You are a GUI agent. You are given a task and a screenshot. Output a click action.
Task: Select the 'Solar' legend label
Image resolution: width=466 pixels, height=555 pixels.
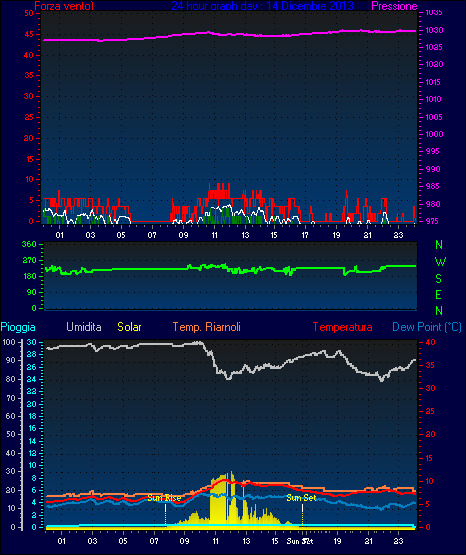[129, 327]
